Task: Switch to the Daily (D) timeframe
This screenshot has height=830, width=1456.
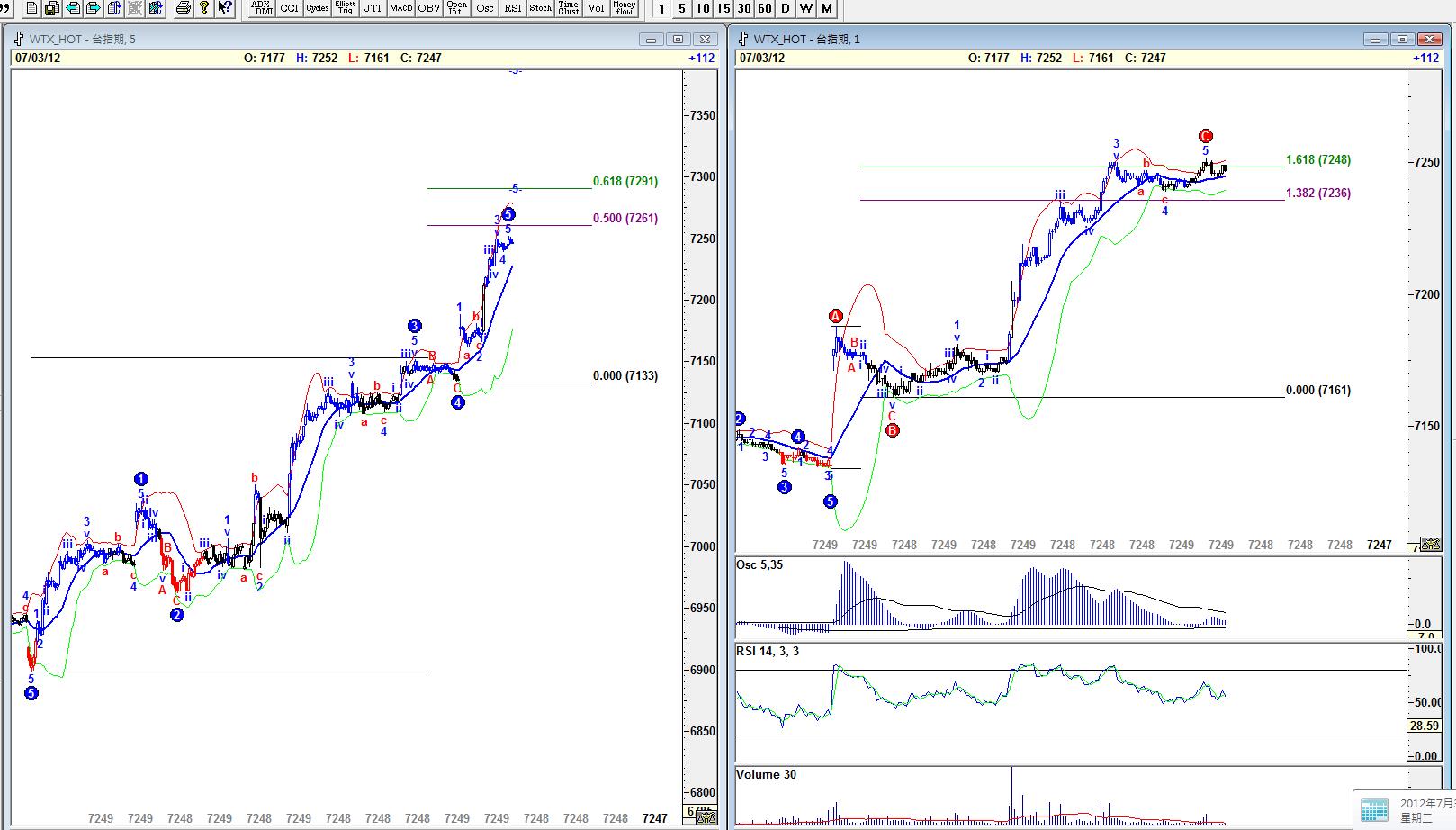Action: (786, 8)
